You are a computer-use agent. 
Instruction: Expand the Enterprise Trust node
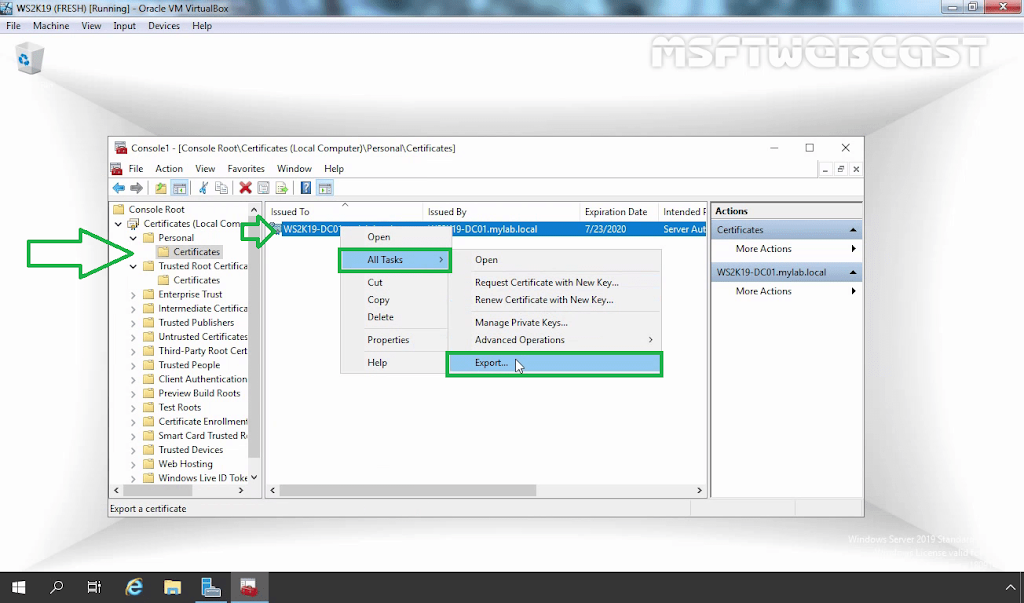133,295
